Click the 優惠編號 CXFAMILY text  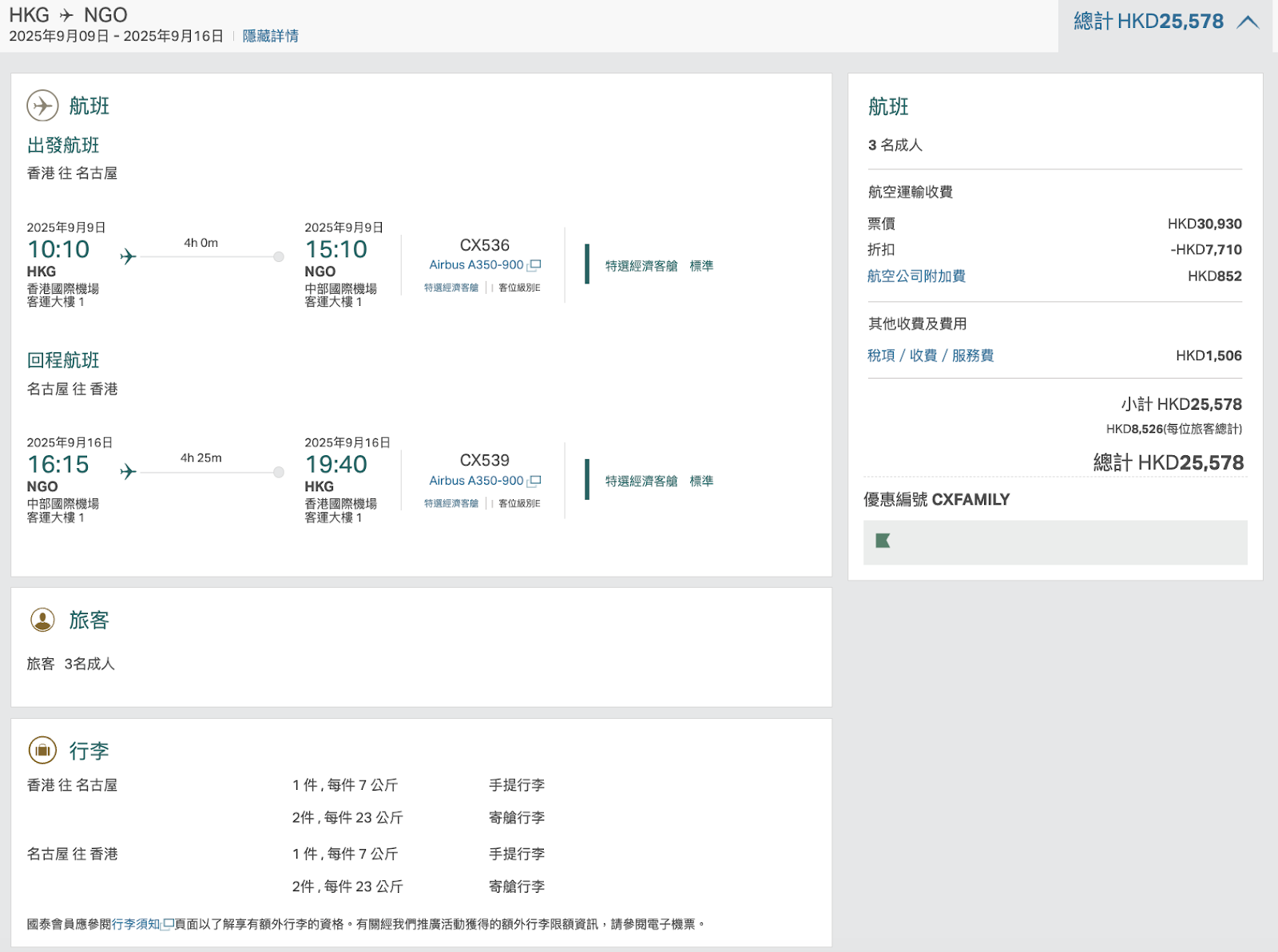[936, 500]
